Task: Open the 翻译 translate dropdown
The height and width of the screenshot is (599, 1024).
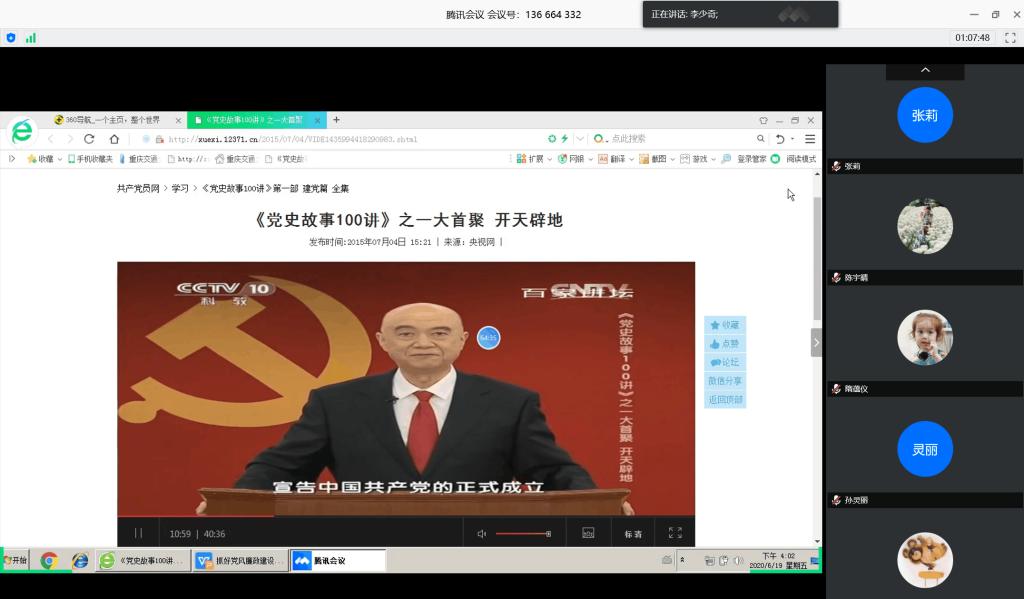Action: pyautogui.click(x=616, y=159)
